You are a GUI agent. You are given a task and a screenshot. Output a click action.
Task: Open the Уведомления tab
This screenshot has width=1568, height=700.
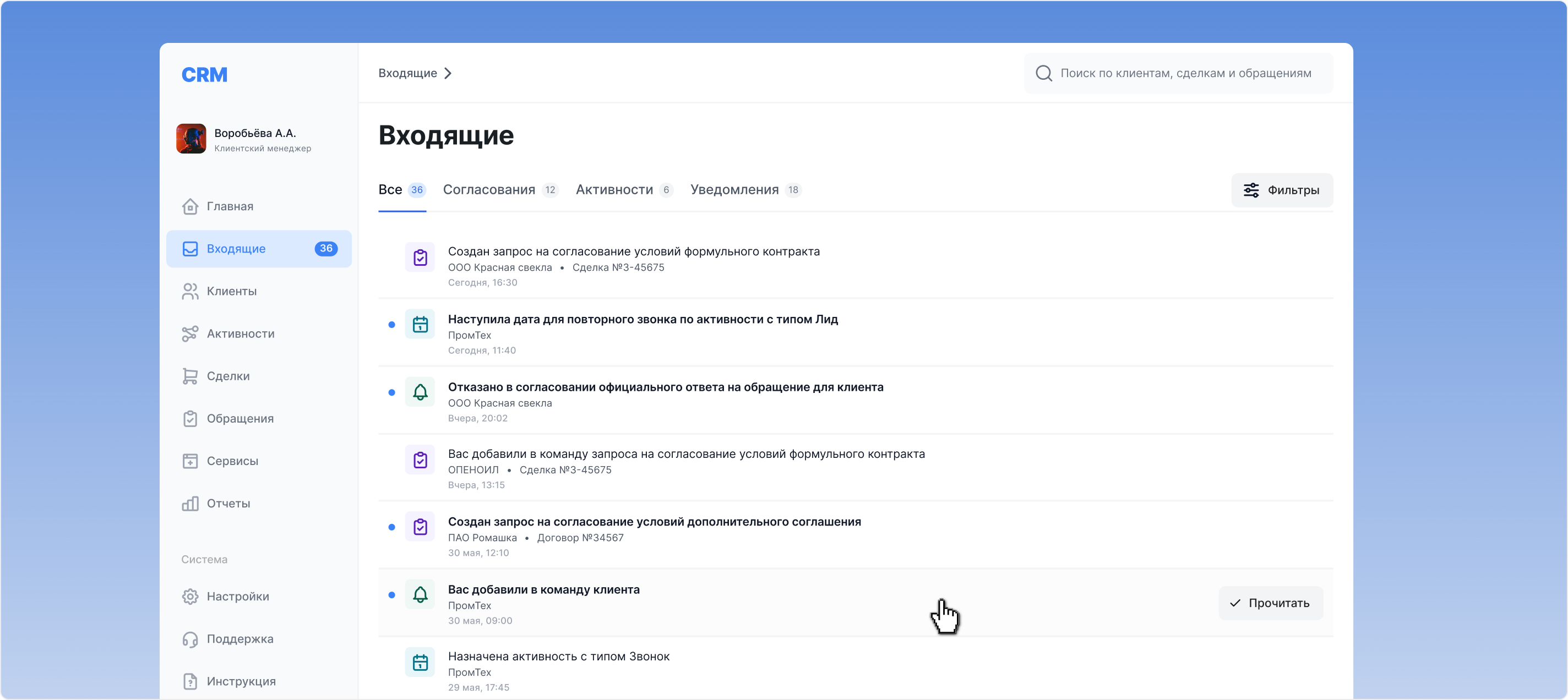click(x=745, y=190)
